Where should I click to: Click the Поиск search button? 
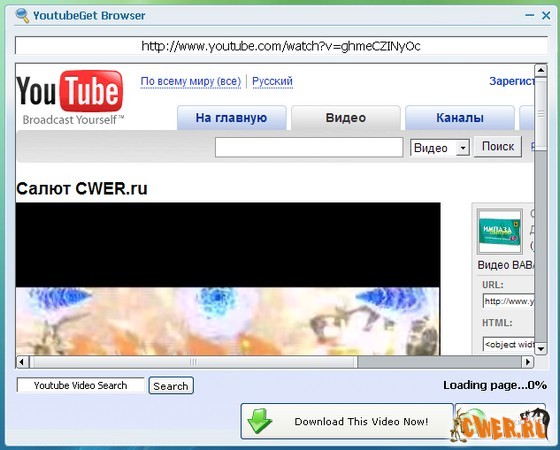coord(498,146)
